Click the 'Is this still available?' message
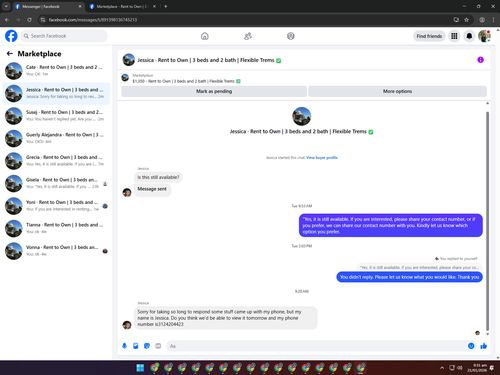 (158, 177)
